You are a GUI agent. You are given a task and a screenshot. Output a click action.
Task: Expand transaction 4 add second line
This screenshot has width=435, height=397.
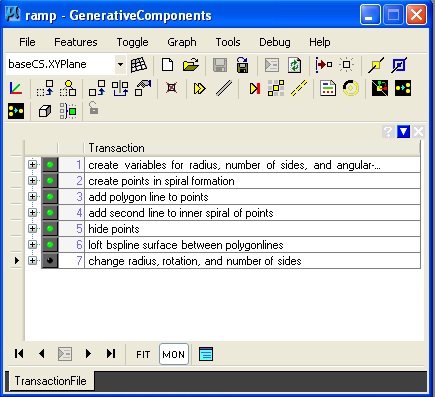(32, 213)
